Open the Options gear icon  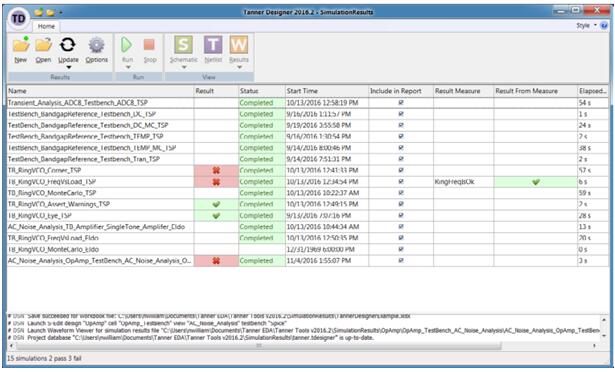tap(96, 45)
